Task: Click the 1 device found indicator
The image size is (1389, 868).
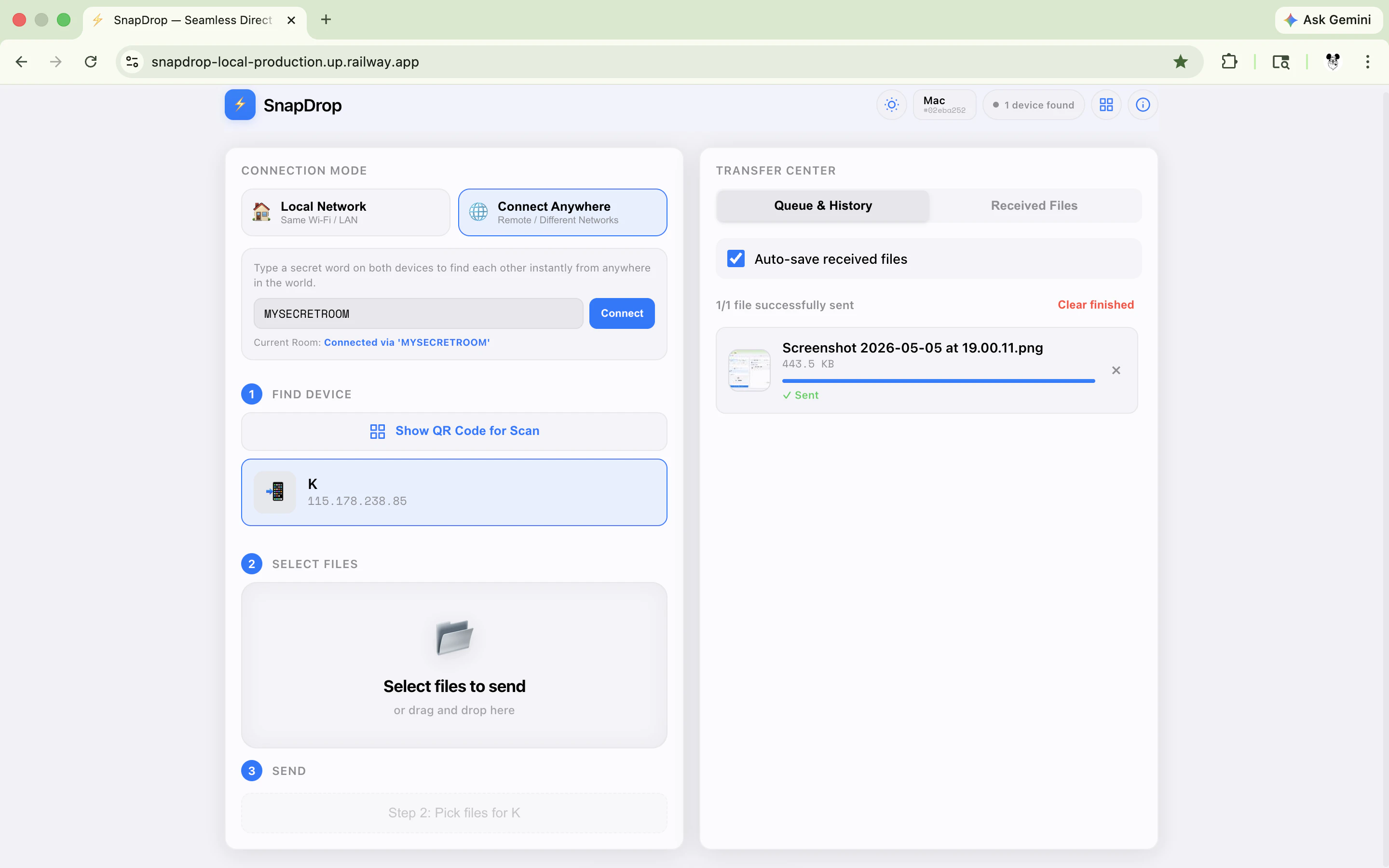Action: pyautogui.click(x=1033, y=105)
